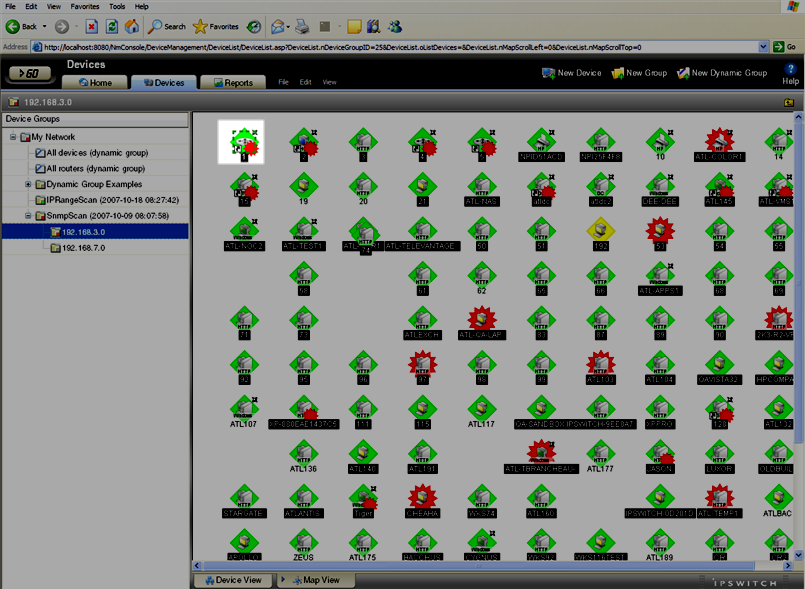Expand Dynamic Group Examples folder
805x589 pixels.
(29, 184)
